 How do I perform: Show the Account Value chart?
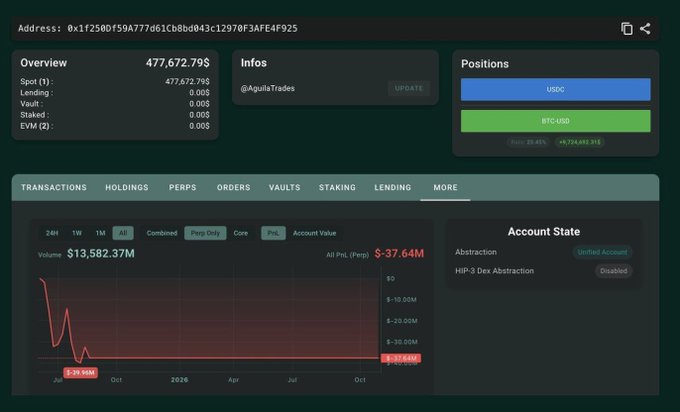[314, 233]
